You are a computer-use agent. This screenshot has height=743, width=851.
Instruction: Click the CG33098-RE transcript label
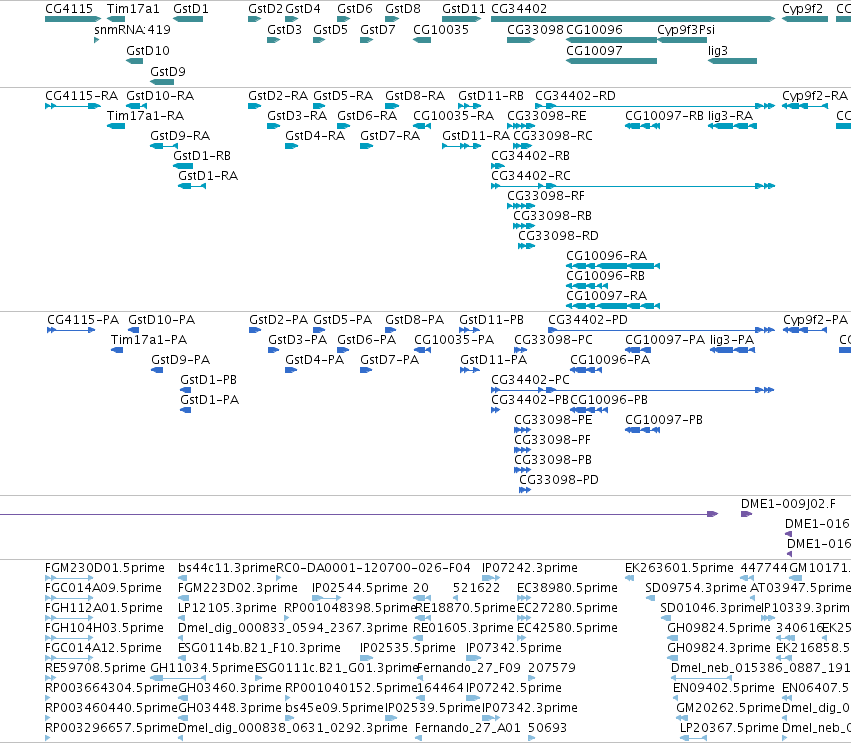click(547, 116)
